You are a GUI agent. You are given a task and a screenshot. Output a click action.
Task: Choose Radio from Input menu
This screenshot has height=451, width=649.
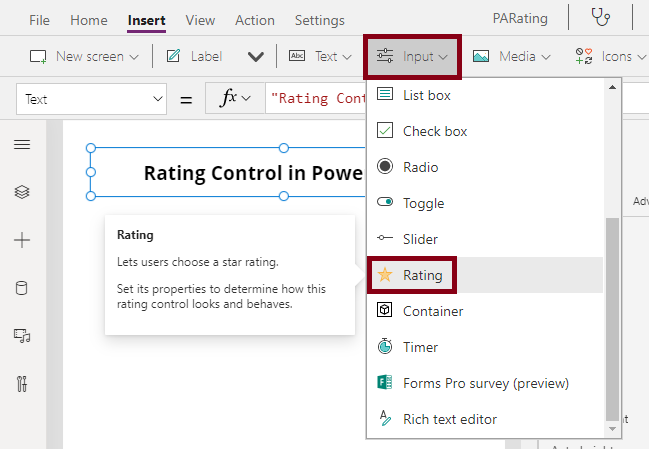tap(485, 167)
